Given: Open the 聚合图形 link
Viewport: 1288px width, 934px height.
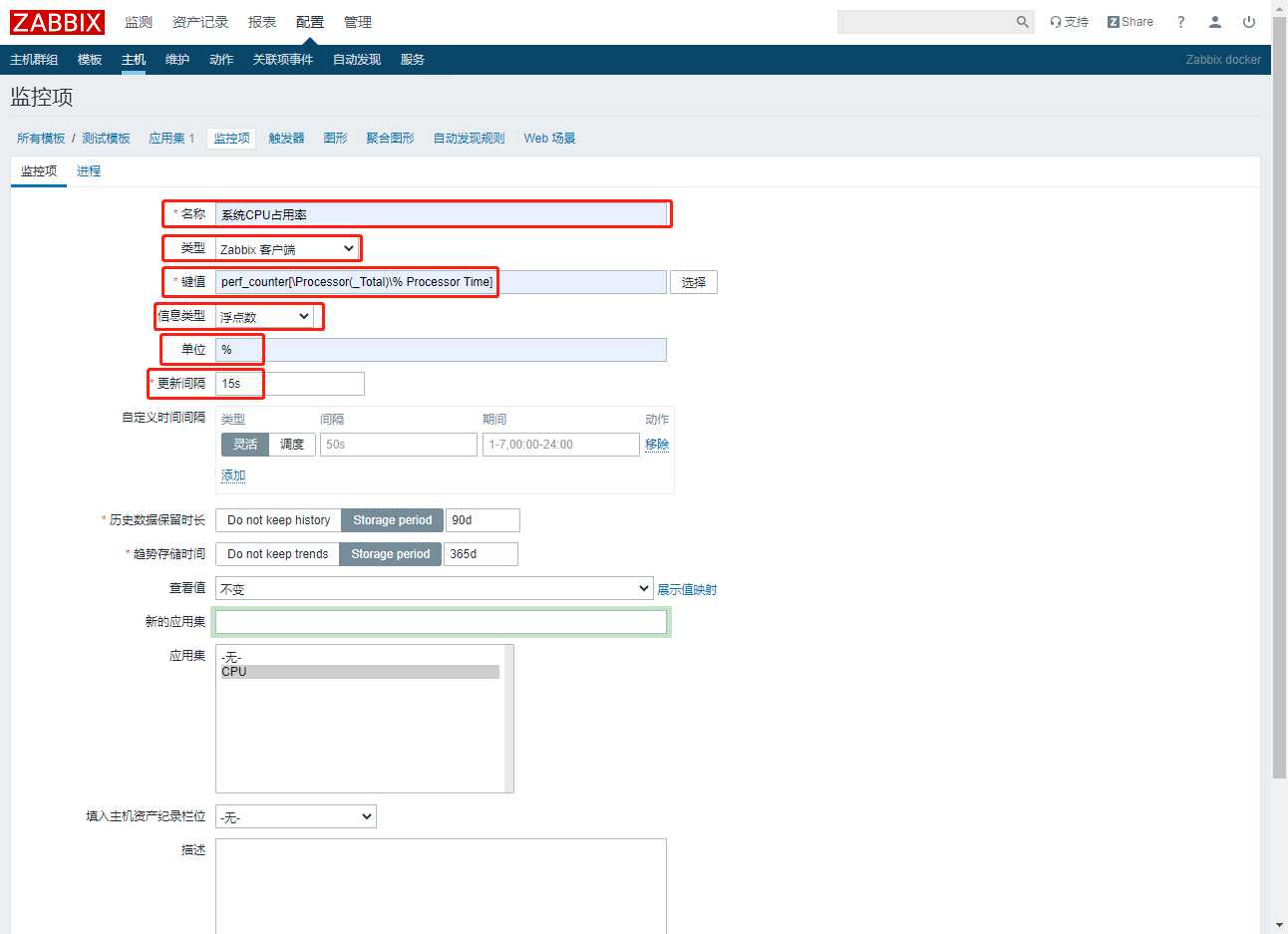Looking at the screenshot, I should [390, 139].
